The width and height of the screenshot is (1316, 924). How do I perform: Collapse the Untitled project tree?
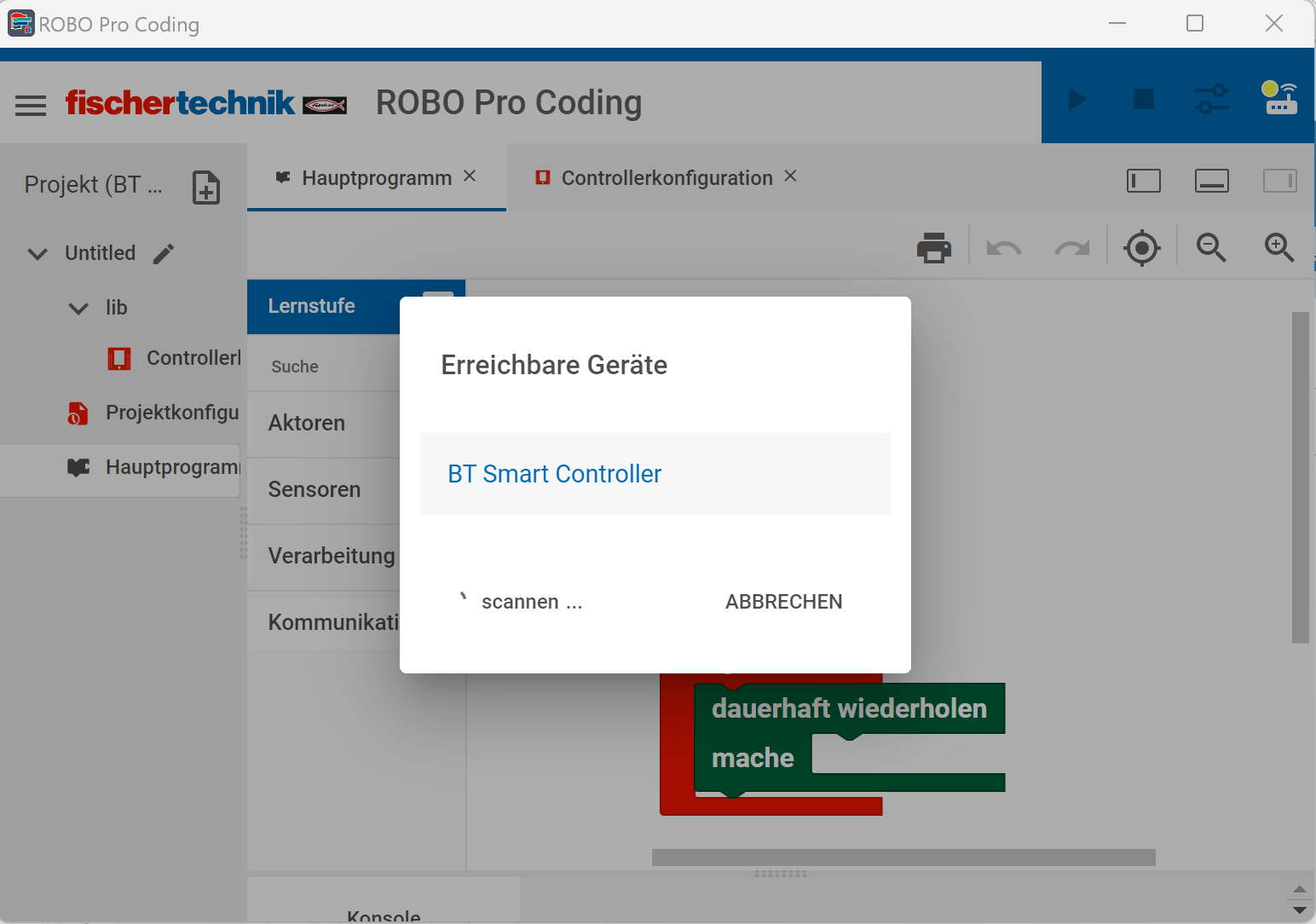(x=38, y=254)
